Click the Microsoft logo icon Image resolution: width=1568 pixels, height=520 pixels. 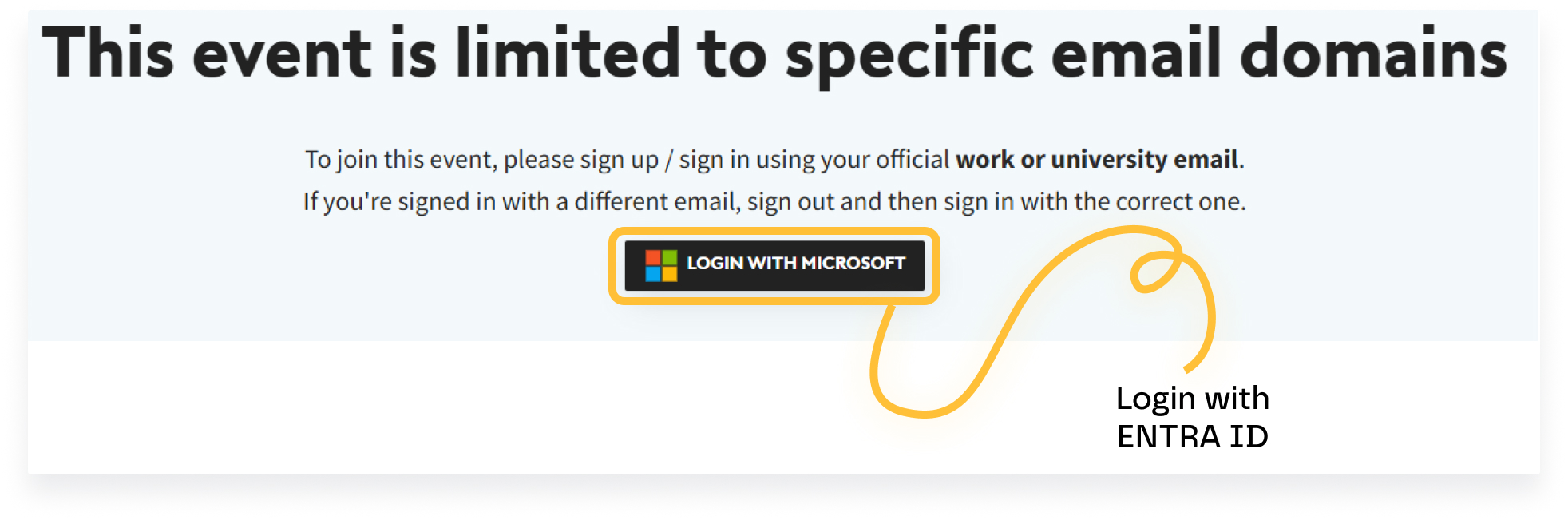[x=661, y=265]
